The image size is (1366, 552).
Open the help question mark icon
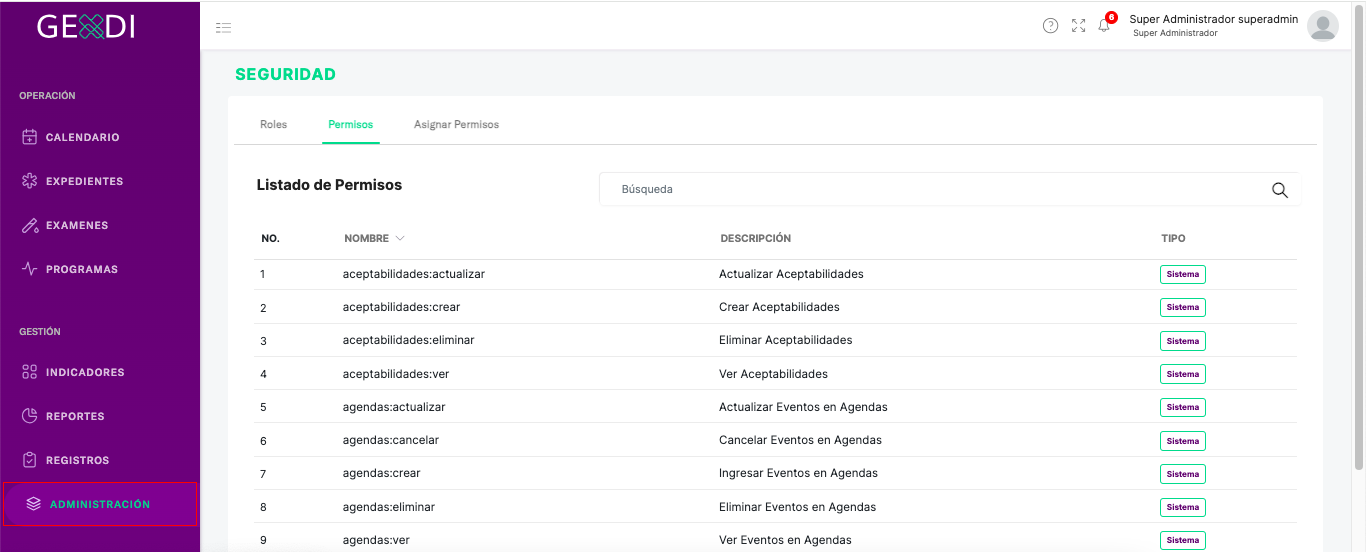(x=1050, y=26)
